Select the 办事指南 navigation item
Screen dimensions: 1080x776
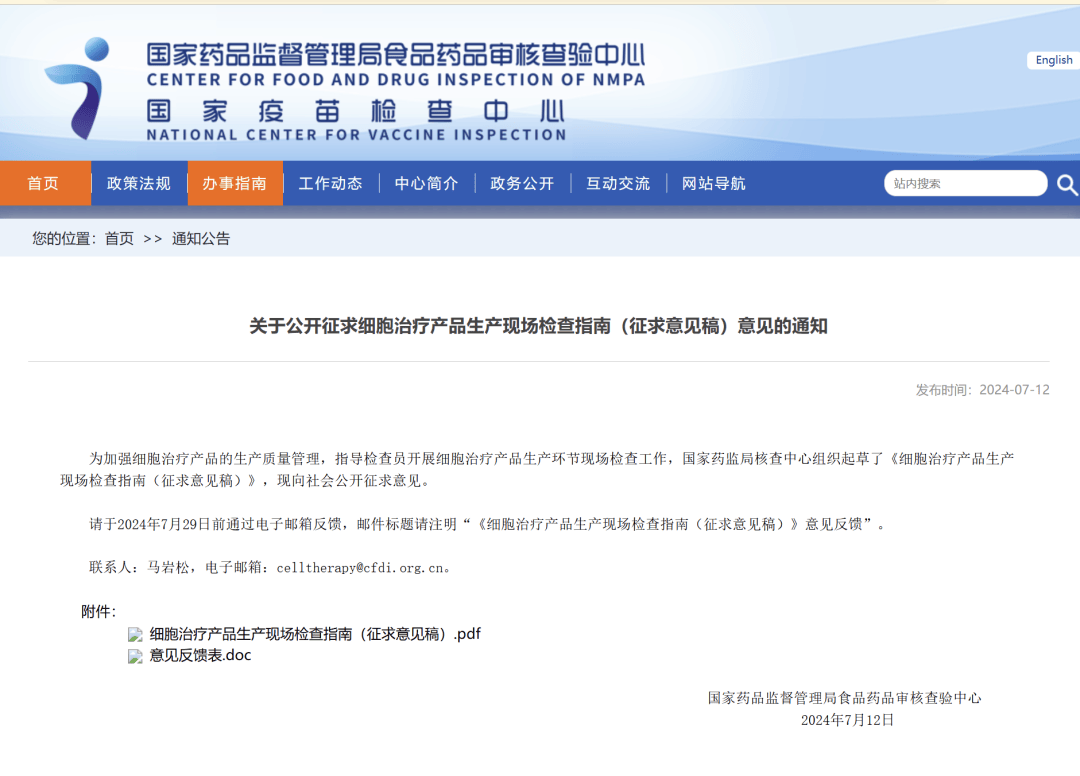click(x=234, y=183)
